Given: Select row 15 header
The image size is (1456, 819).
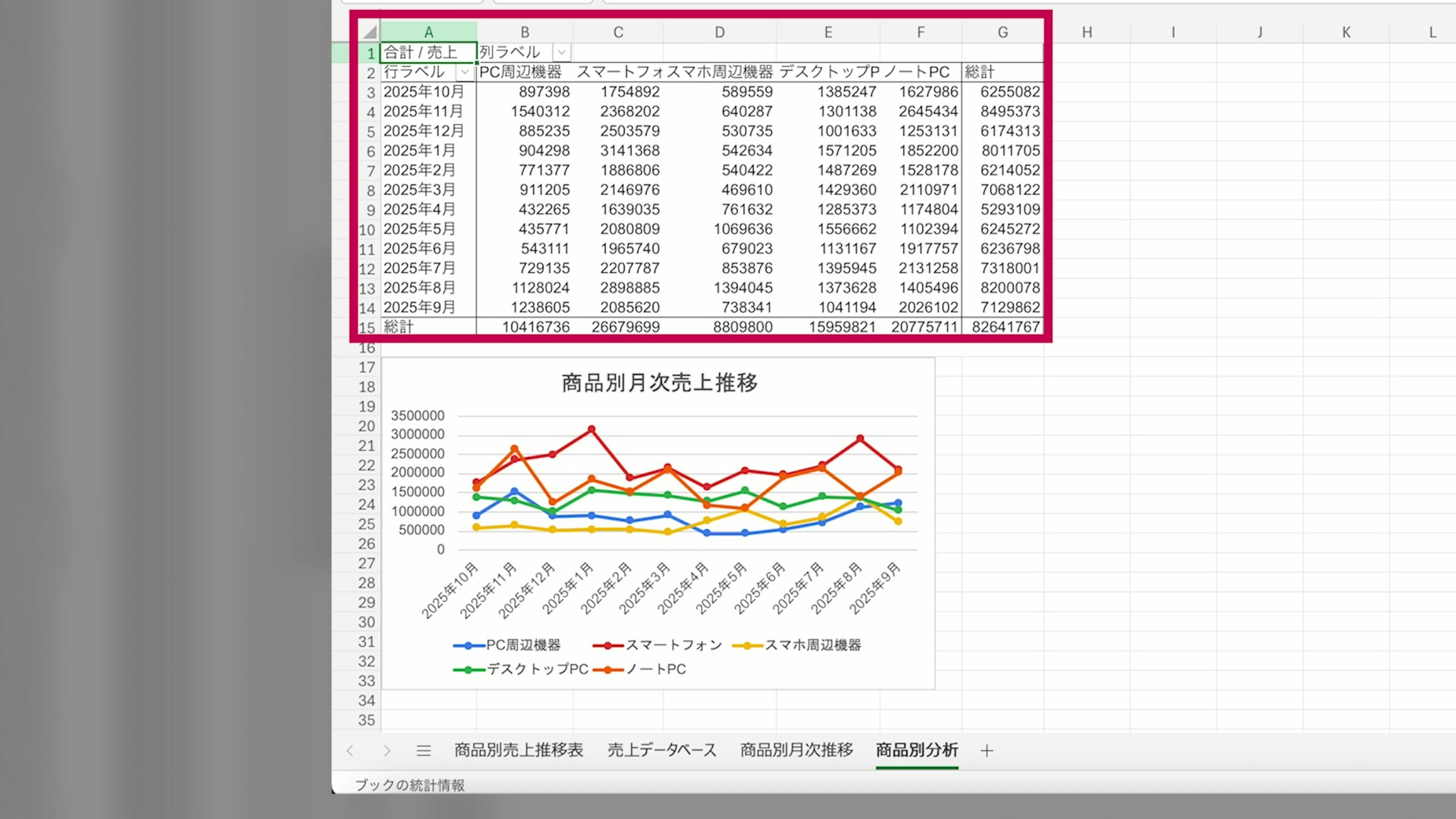Looking at the screenshot, I should point(367,327).
